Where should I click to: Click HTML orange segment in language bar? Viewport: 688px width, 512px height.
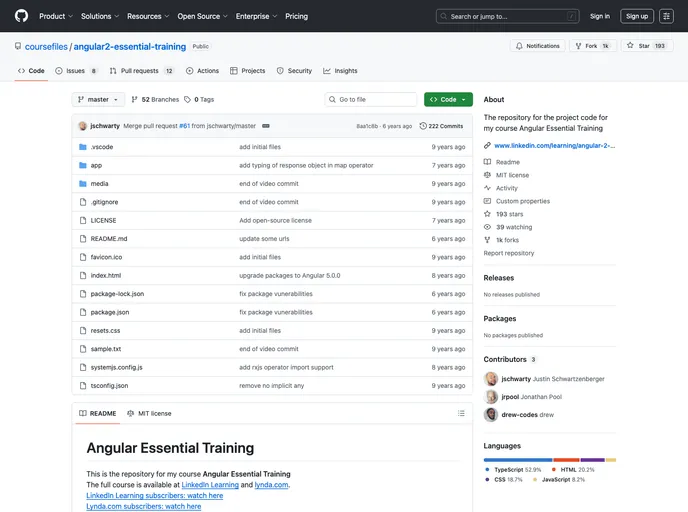click(566, 460)
